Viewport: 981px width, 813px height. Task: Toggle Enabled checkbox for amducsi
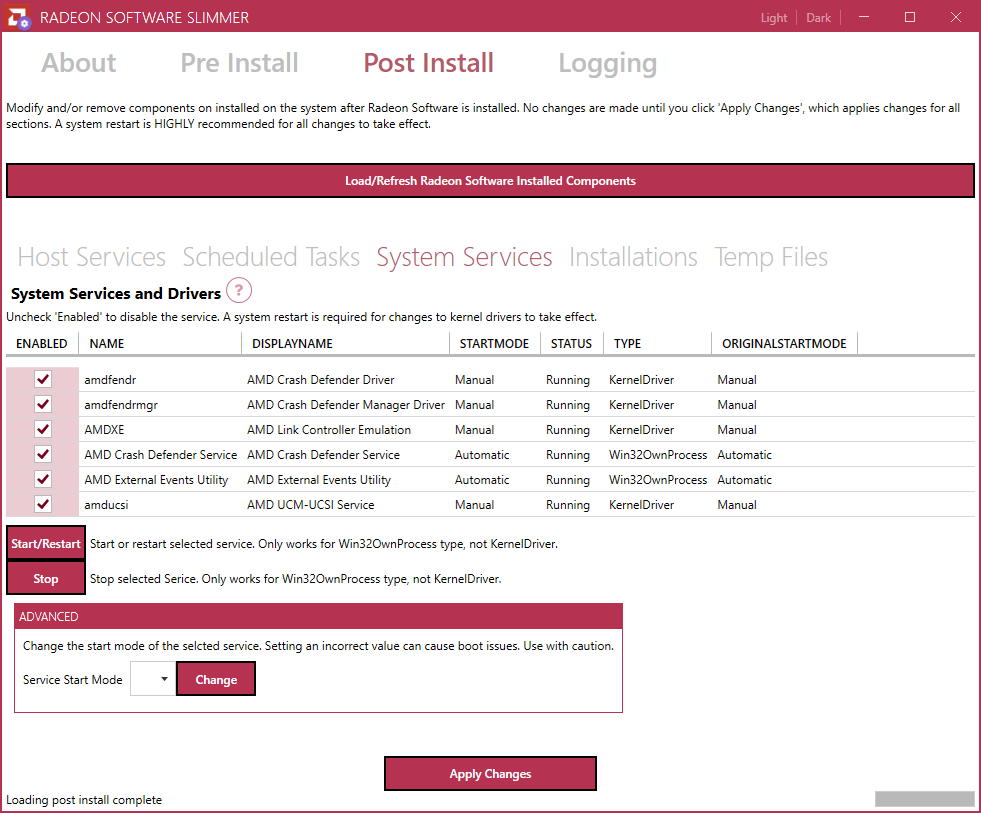click(x=43, y=504)
